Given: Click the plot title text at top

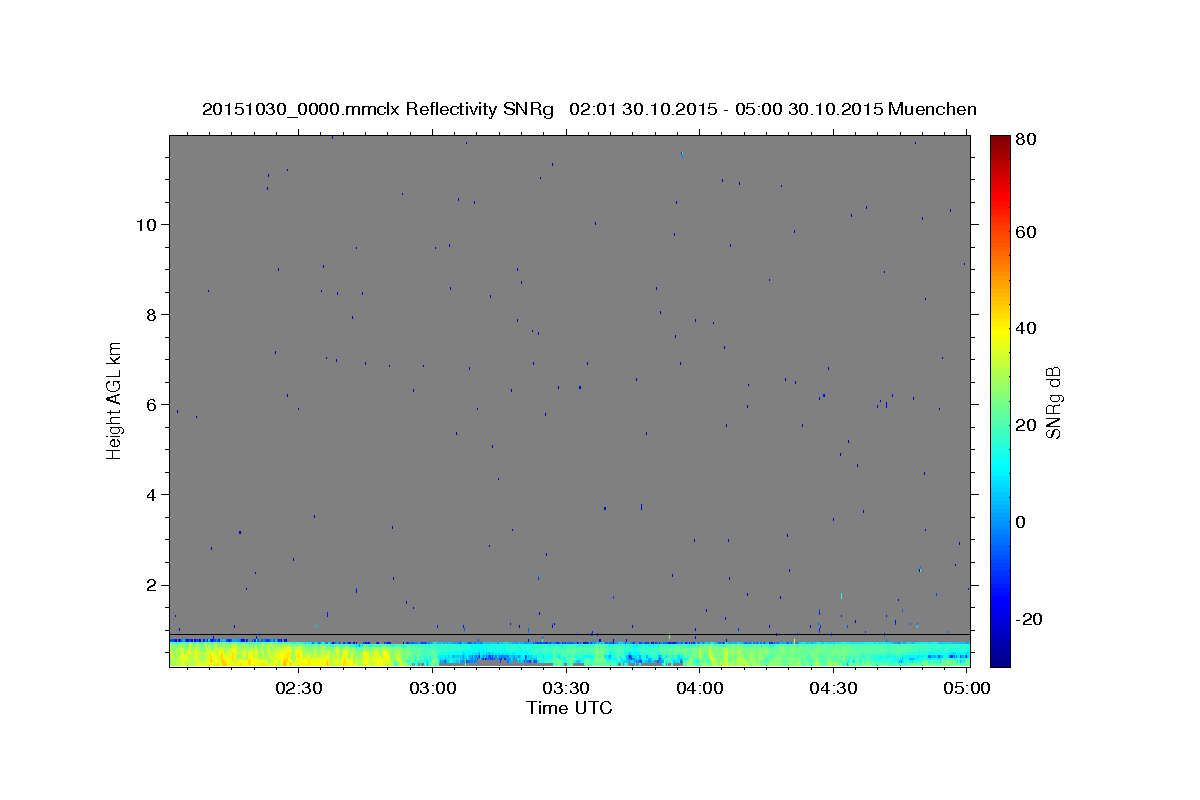Looking at the screenshot, I should coord(589,109).
